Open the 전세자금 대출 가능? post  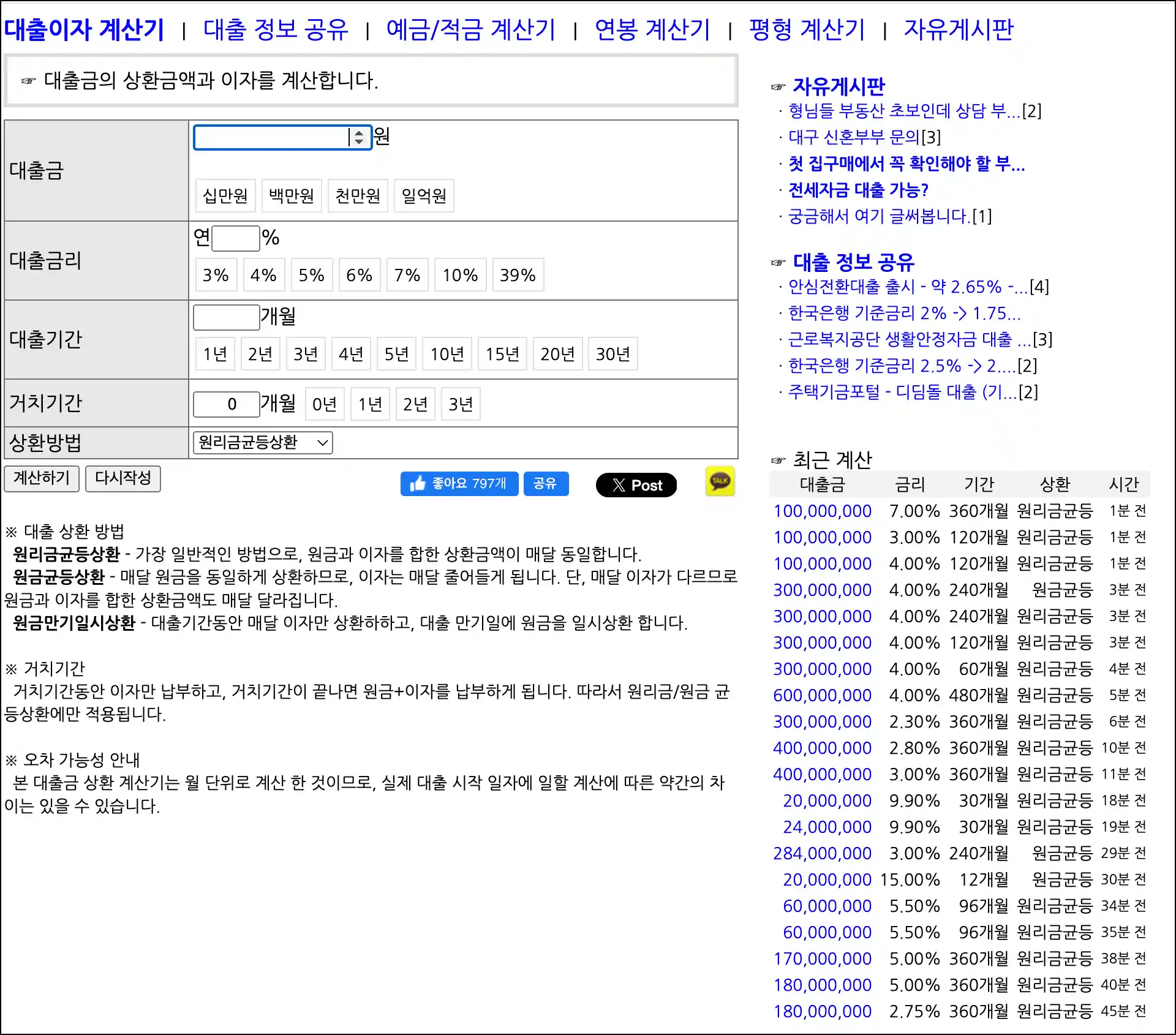858,190
